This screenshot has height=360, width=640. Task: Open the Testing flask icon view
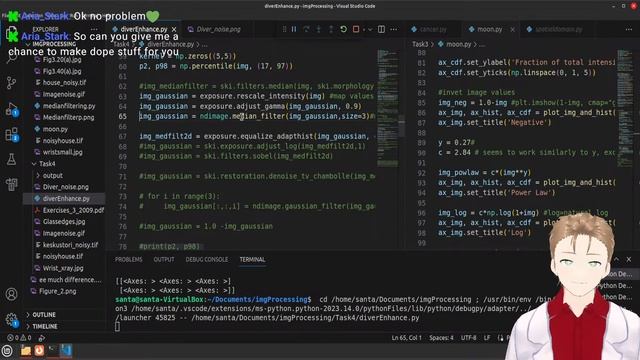[x=11, y=159]
